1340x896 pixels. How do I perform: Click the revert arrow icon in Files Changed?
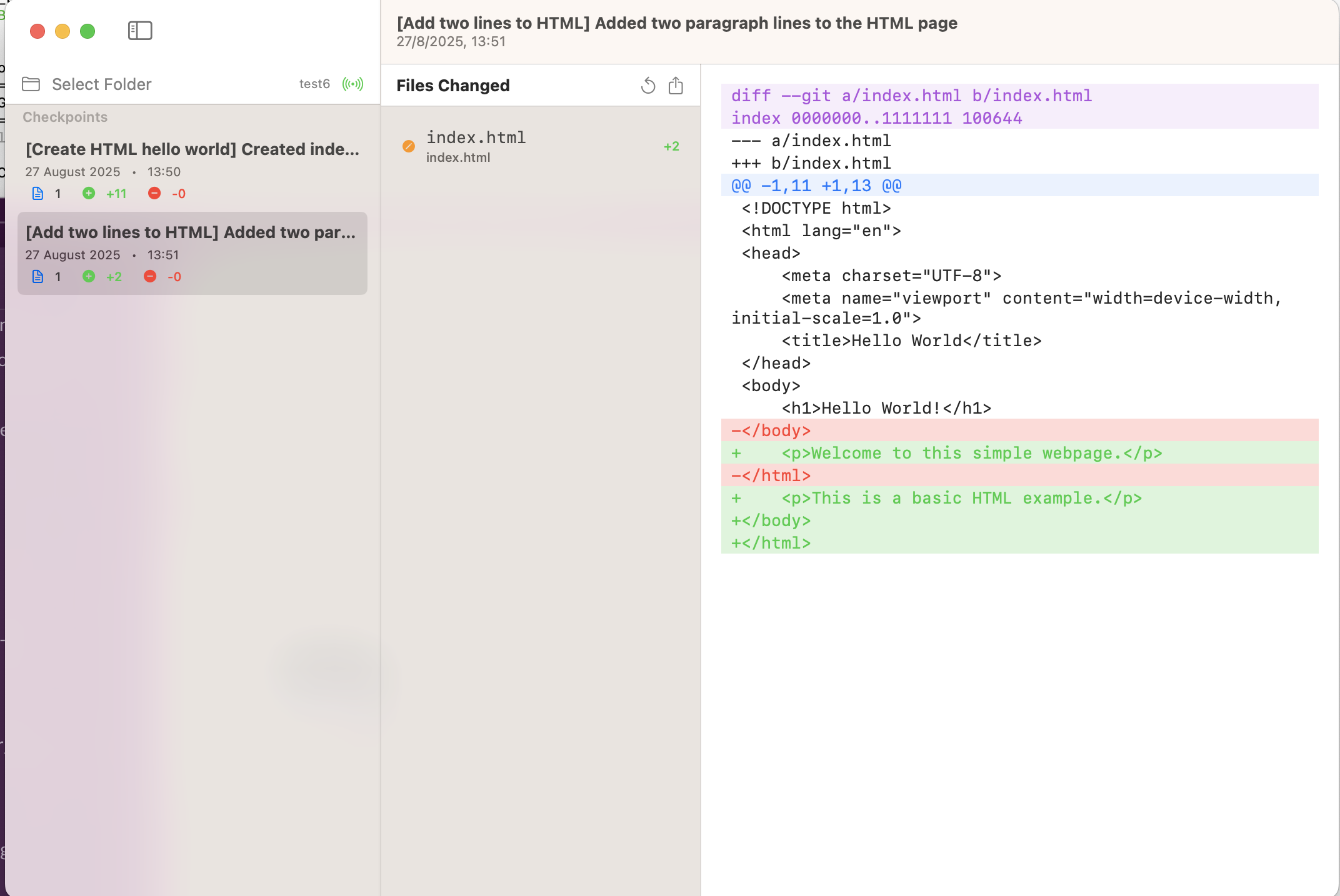[x=648, y=86]
